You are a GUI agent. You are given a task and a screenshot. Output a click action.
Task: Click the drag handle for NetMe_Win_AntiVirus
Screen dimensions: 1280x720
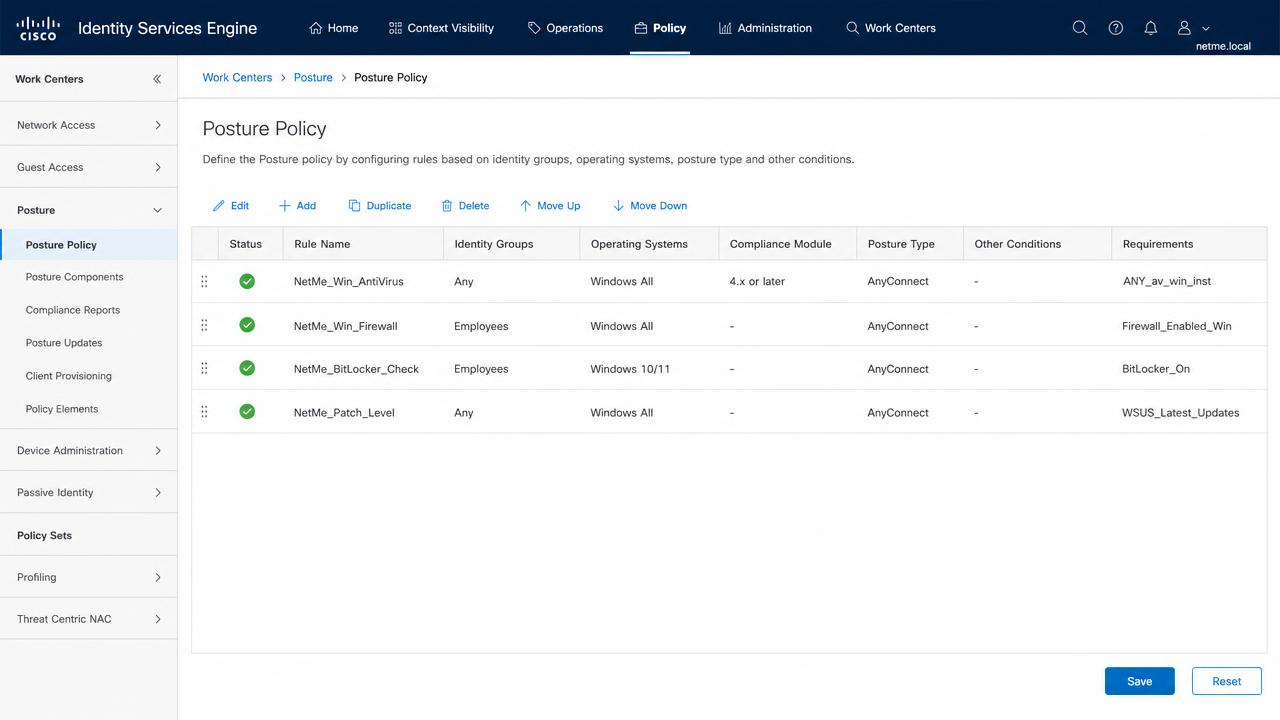point(204,282)
